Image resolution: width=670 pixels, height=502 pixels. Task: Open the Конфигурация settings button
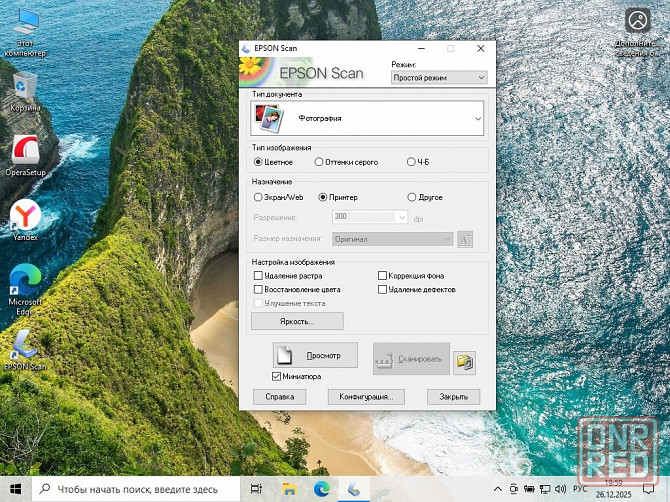click(364, 397)
